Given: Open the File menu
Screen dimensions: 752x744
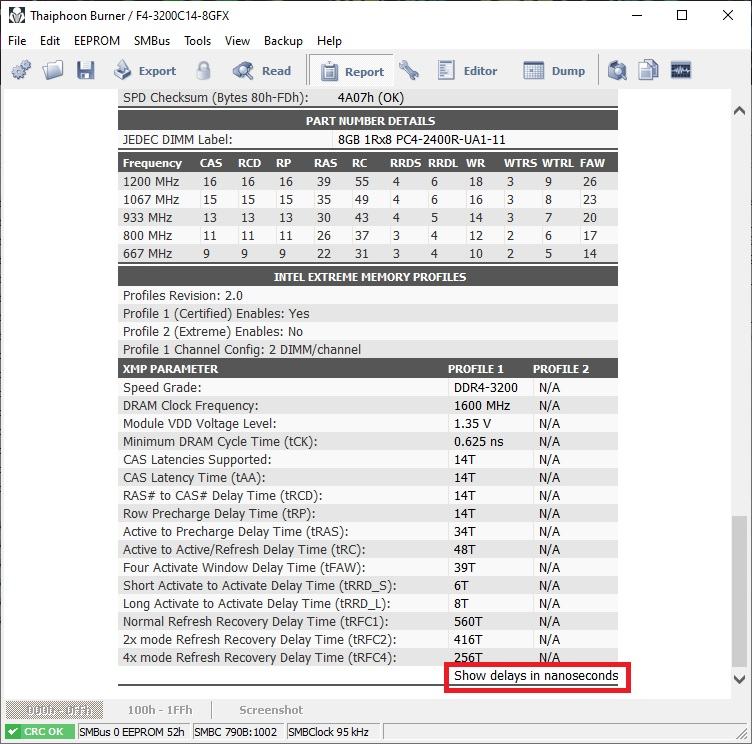Looking at the screenshot, I should coord(17,41).
